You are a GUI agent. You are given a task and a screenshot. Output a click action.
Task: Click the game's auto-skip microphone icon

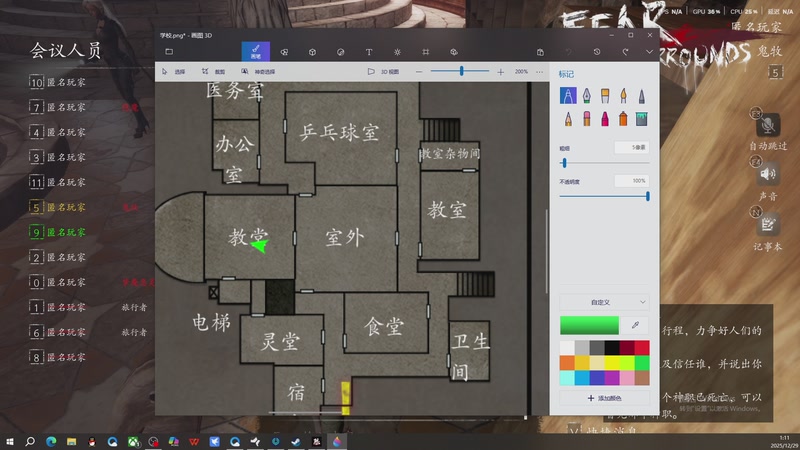767,126
